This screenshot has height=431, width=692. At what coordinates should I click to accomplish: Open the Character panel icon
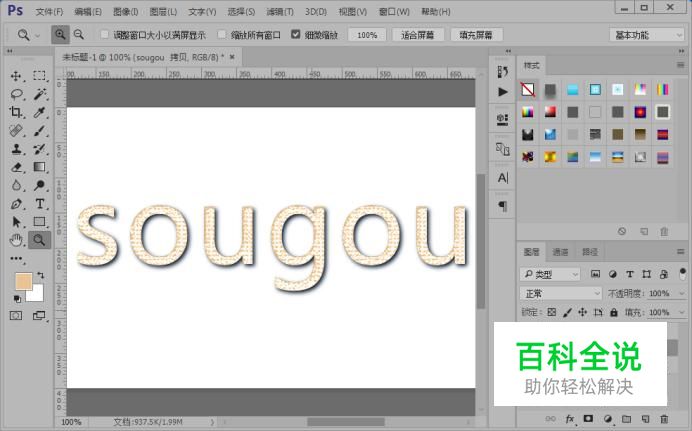tap(503, 178)
